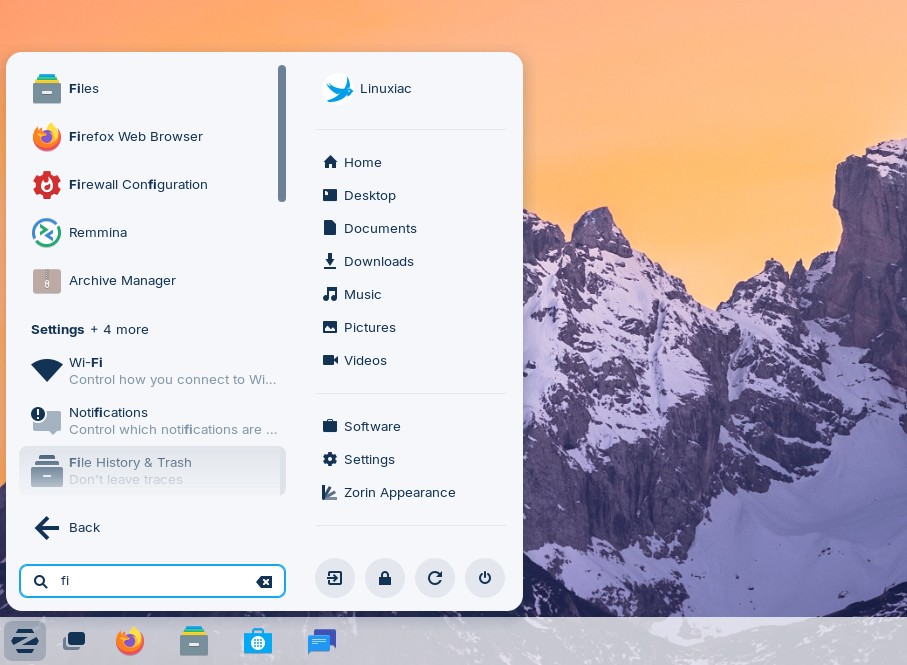
Task: Click the search field containing "fi"
Action: pyautogui.click(x=152, y=581)
